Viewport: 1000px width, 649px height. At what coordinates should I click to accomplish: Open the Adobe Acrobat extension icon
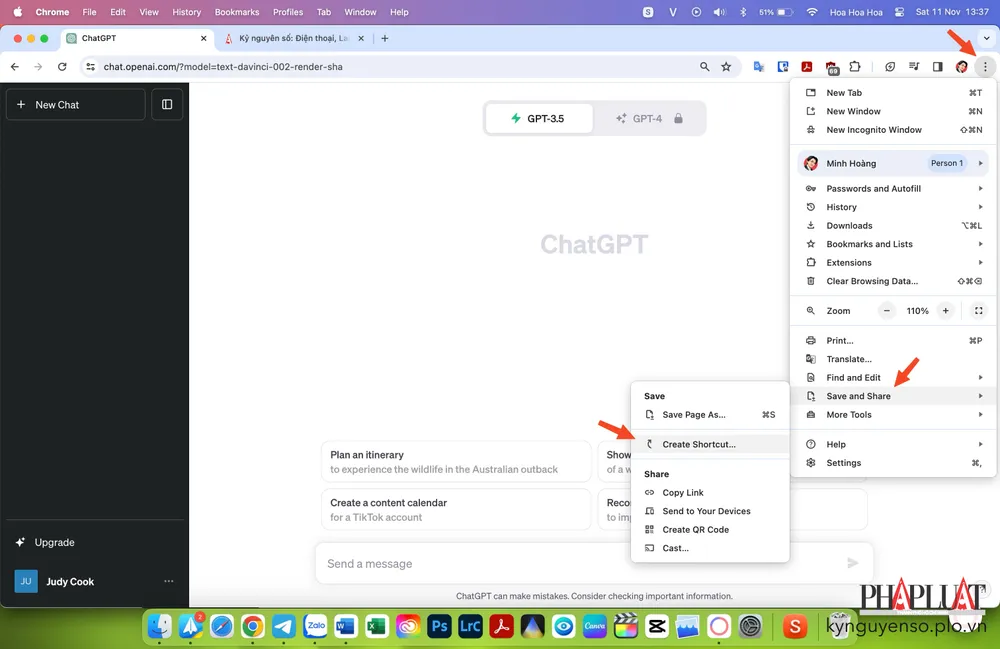click(x=807, y=66)
